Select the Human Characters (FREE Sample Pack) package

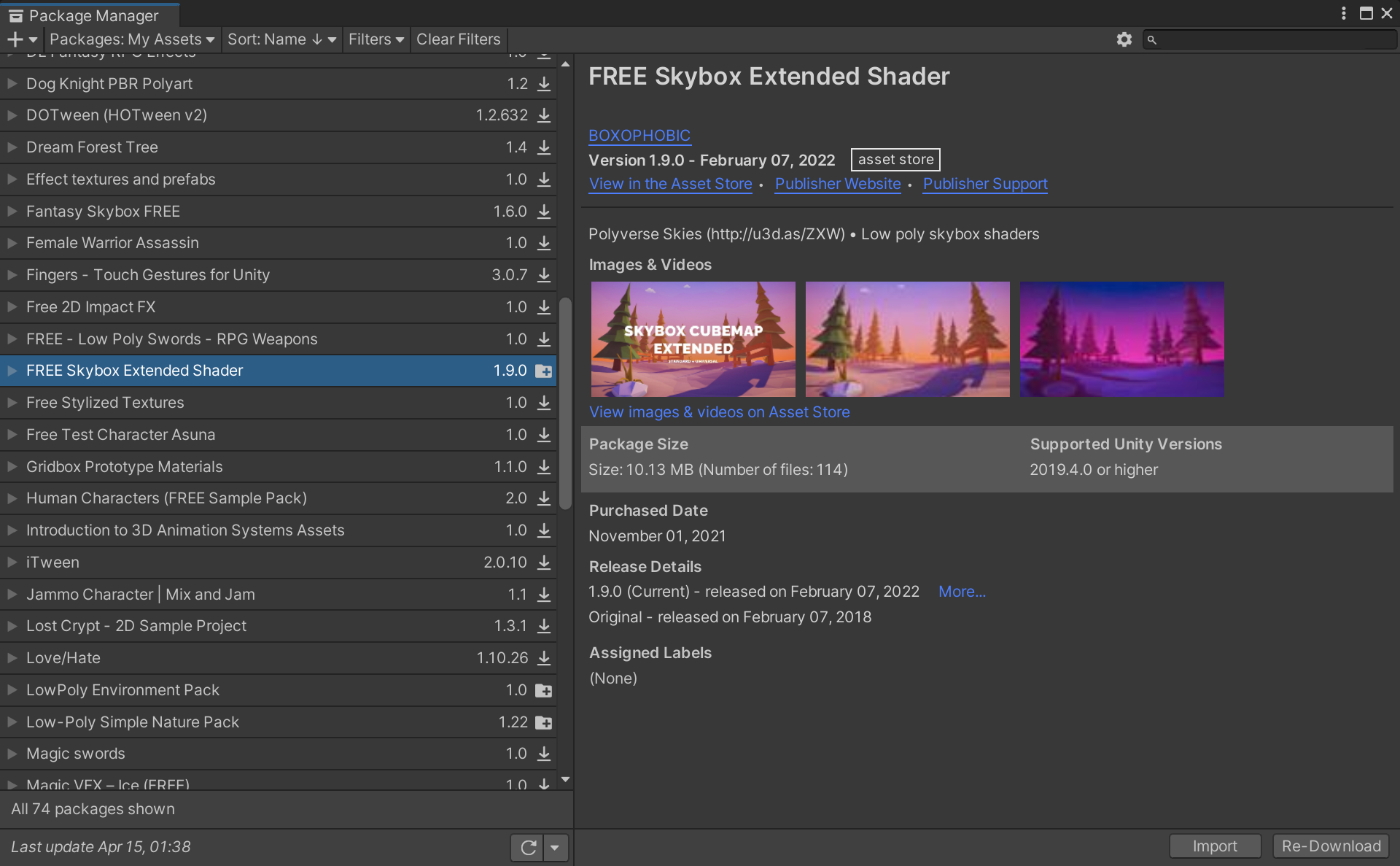click(x=278, y=498)
